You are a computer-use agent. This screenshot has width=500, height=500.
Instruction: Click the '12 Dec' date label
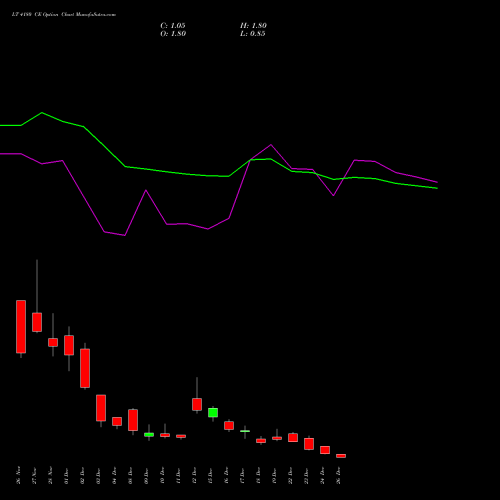click(194, 475)
